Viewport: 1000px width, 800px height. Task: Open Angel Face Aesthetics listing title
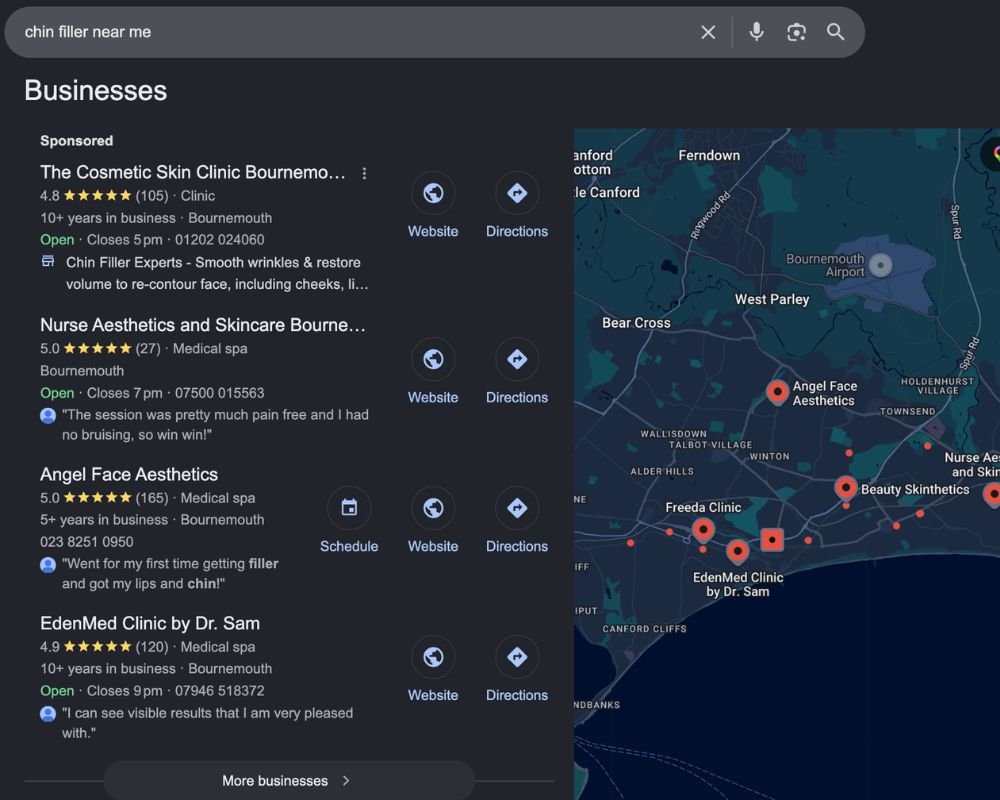(x=129, y=474)
